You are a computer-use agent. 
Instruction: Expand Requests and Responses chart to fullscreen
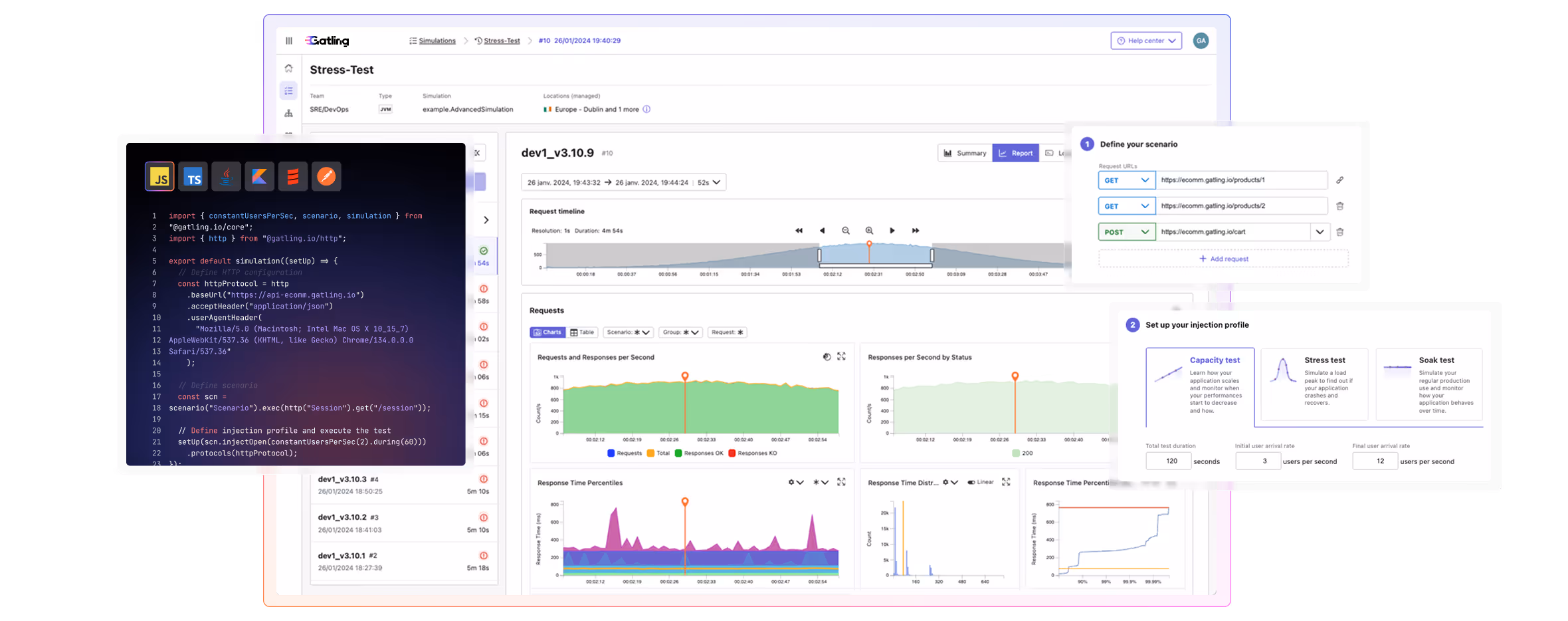pyautogui.click(x=842, y=356)
